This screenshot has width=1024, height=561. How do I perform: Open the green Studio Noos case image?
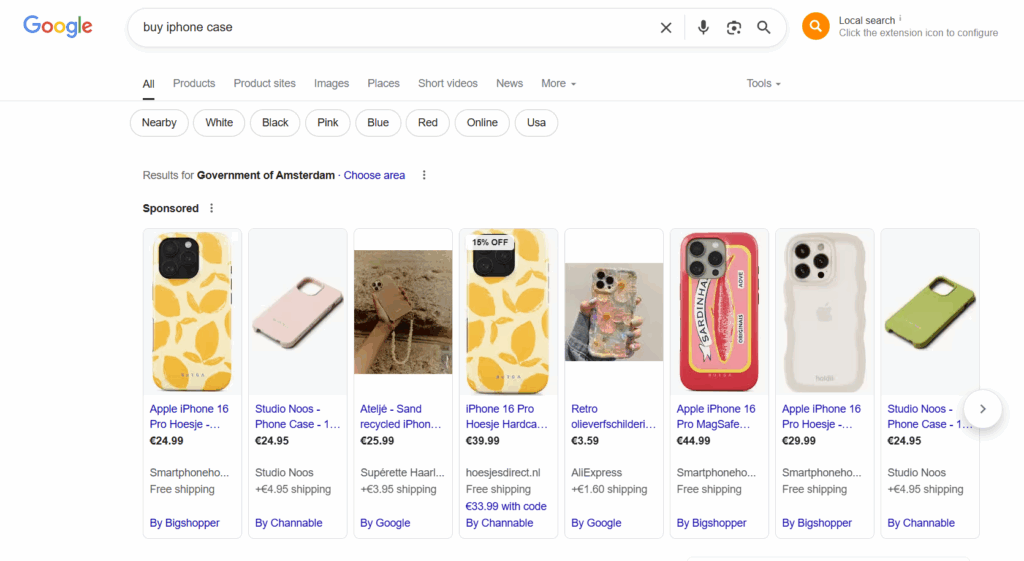pyautogui.click(x=930, y=312)
